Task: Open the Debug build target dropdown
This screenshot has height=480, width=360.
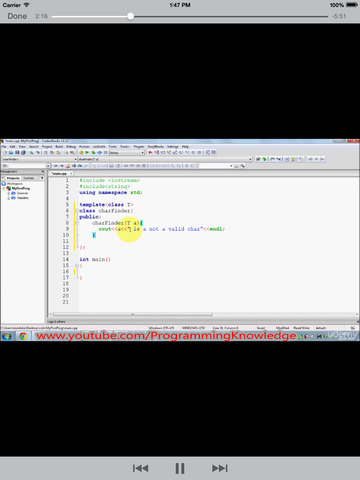Action: [127, 152]
